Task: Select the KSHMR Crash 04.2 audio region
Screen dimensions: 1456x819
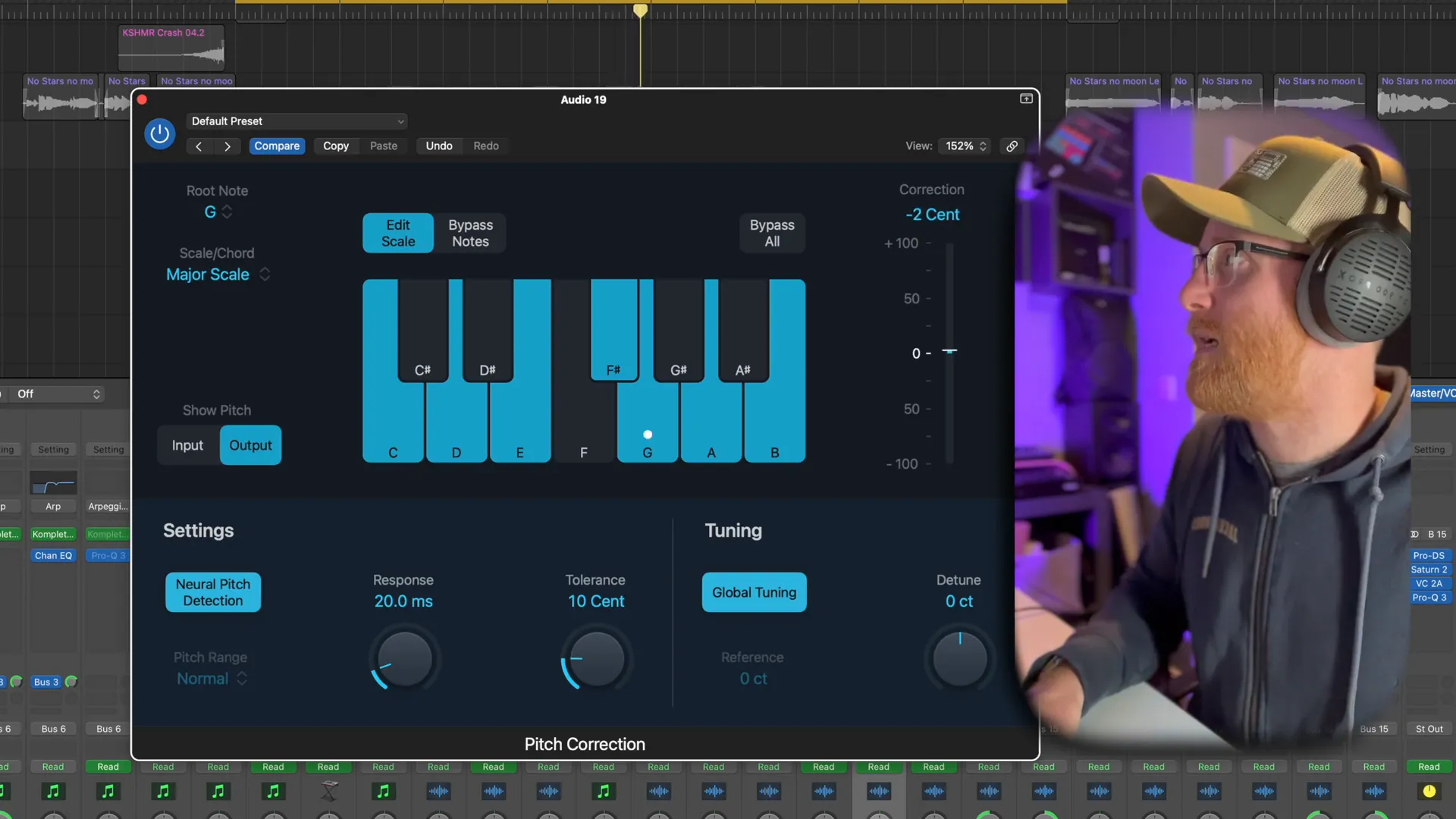Action: [x=171, y=49]
